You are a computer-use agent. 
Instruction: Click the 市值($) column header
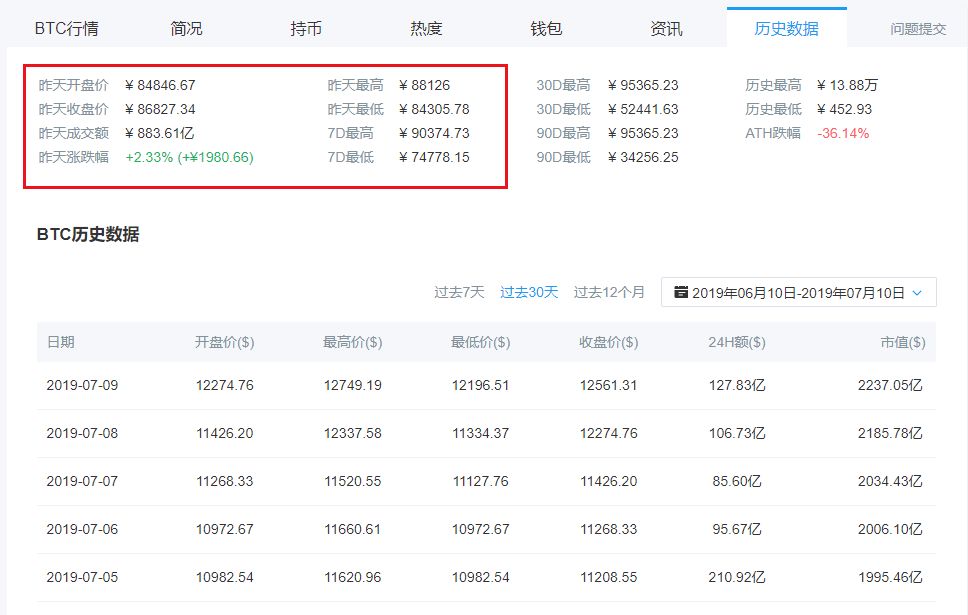tap(903, 342)
